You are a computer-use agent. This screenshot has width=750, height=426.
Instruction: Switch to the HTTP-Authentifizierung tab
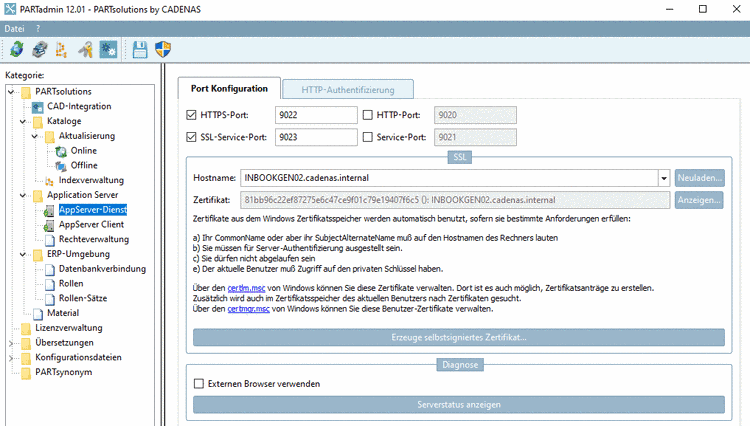coord(348,89)
